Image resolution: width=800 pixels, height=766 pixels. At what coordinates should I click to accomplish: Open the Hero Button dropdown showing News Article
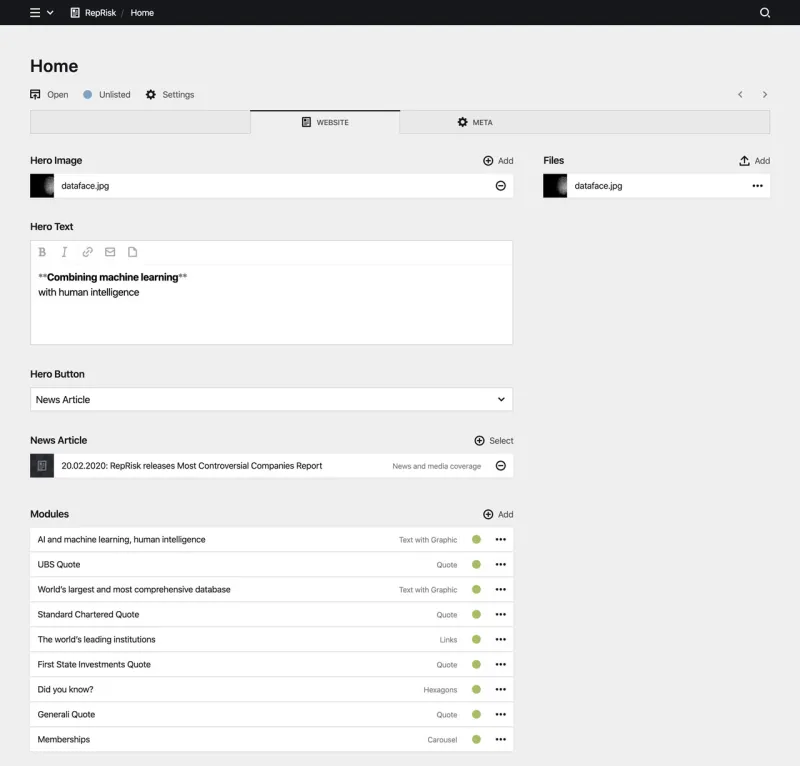272,398
